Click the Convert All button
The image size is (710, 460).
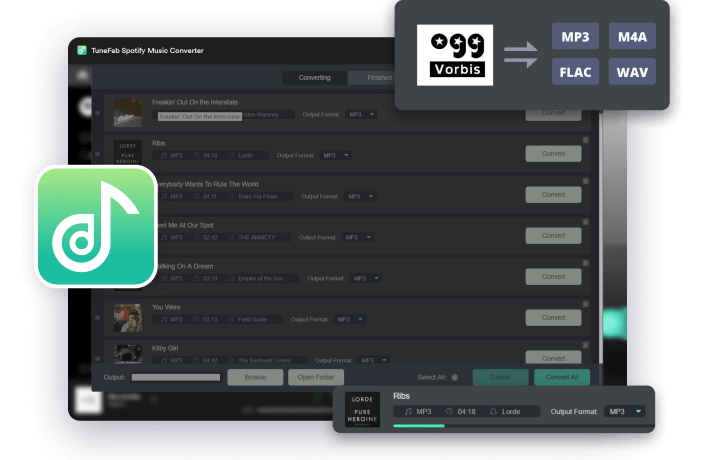tap(561, 377)
